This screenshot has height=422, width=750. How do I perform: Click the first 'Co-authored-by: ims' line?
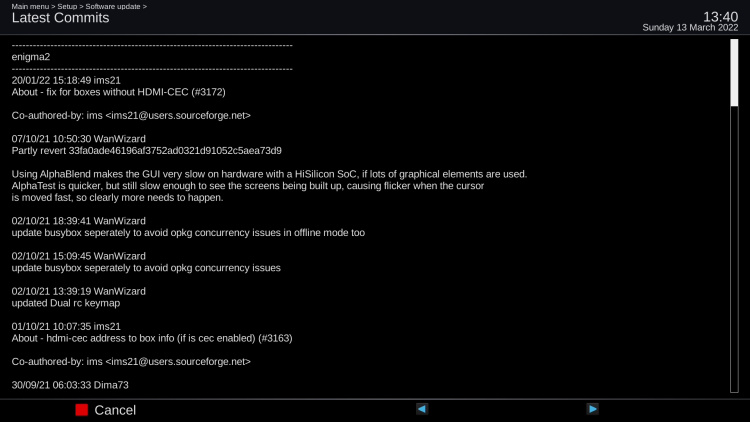(131, 115)
